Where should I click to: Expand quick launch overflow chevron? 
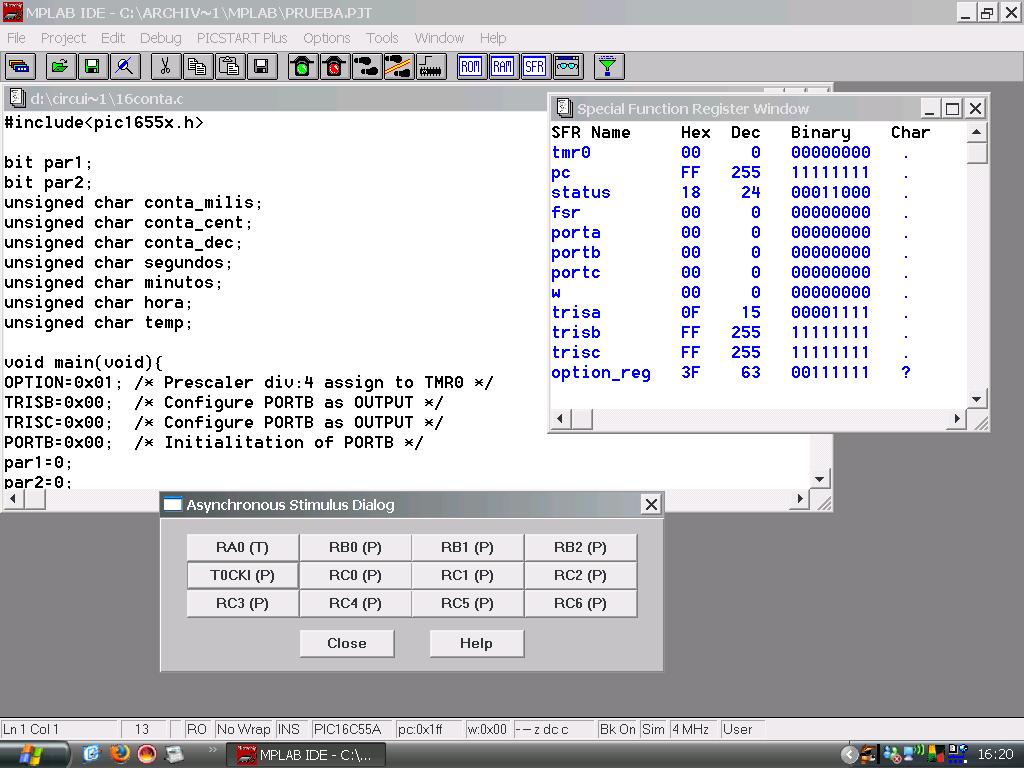(x=213, y=750)
